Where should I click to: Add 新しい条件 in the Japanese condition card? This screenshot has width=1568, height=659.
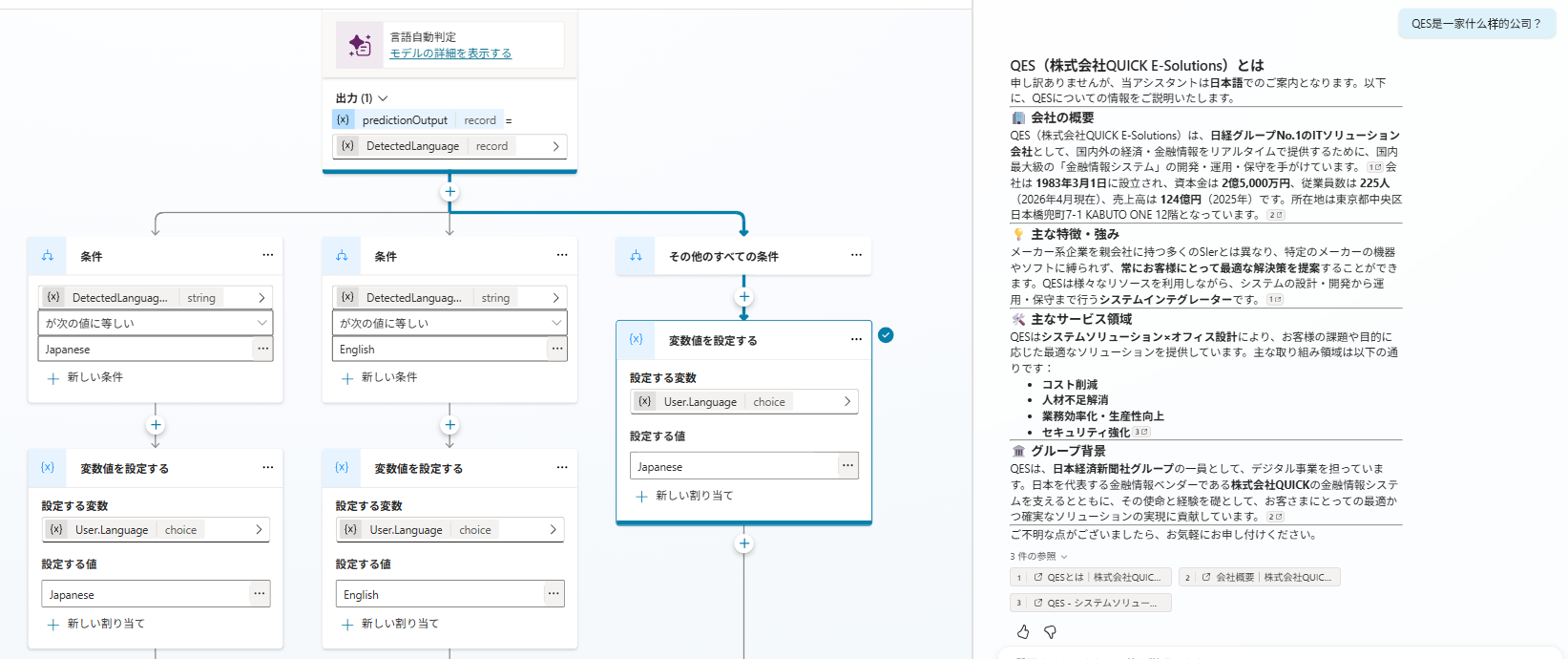(85, 377)
